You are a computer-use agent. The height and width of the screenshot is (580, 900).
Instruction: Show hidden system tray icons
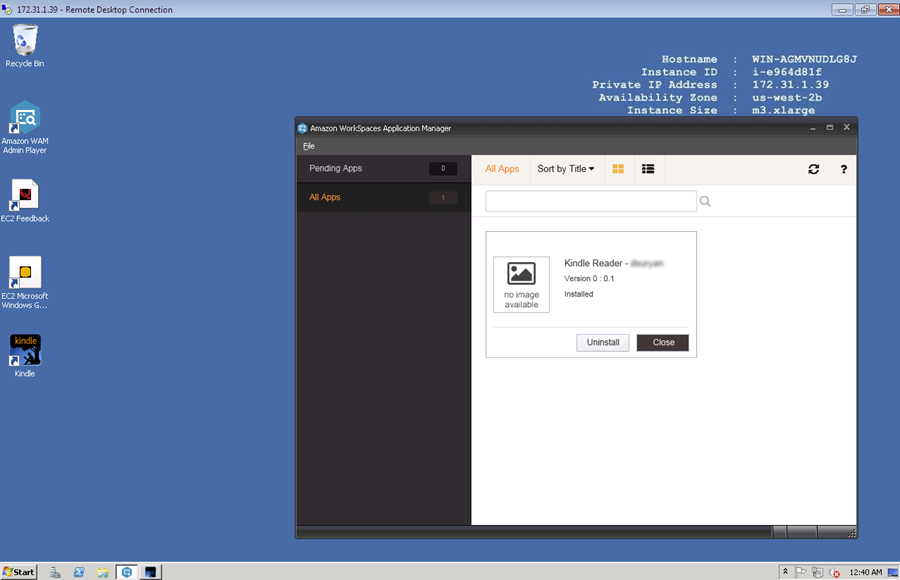pos(785,572)
